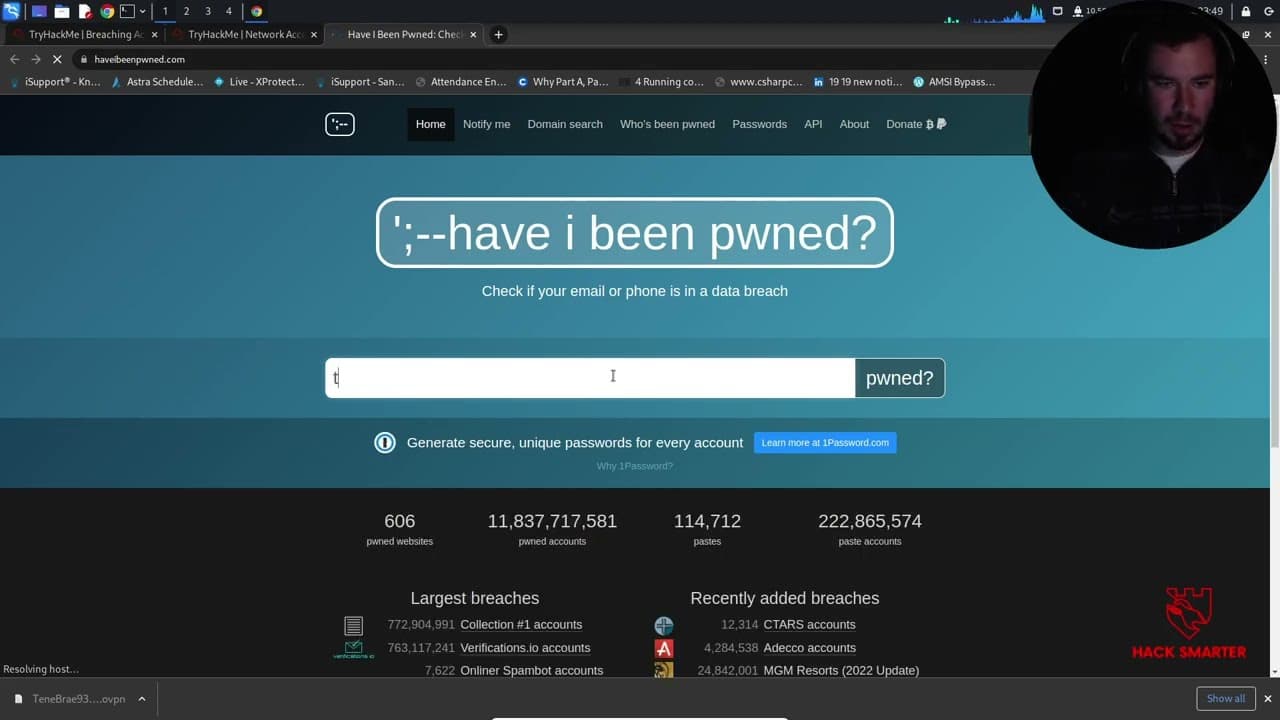This screenshot has width=1280, height=720.
Task: Open the Donate link
Action: [916, 124]
